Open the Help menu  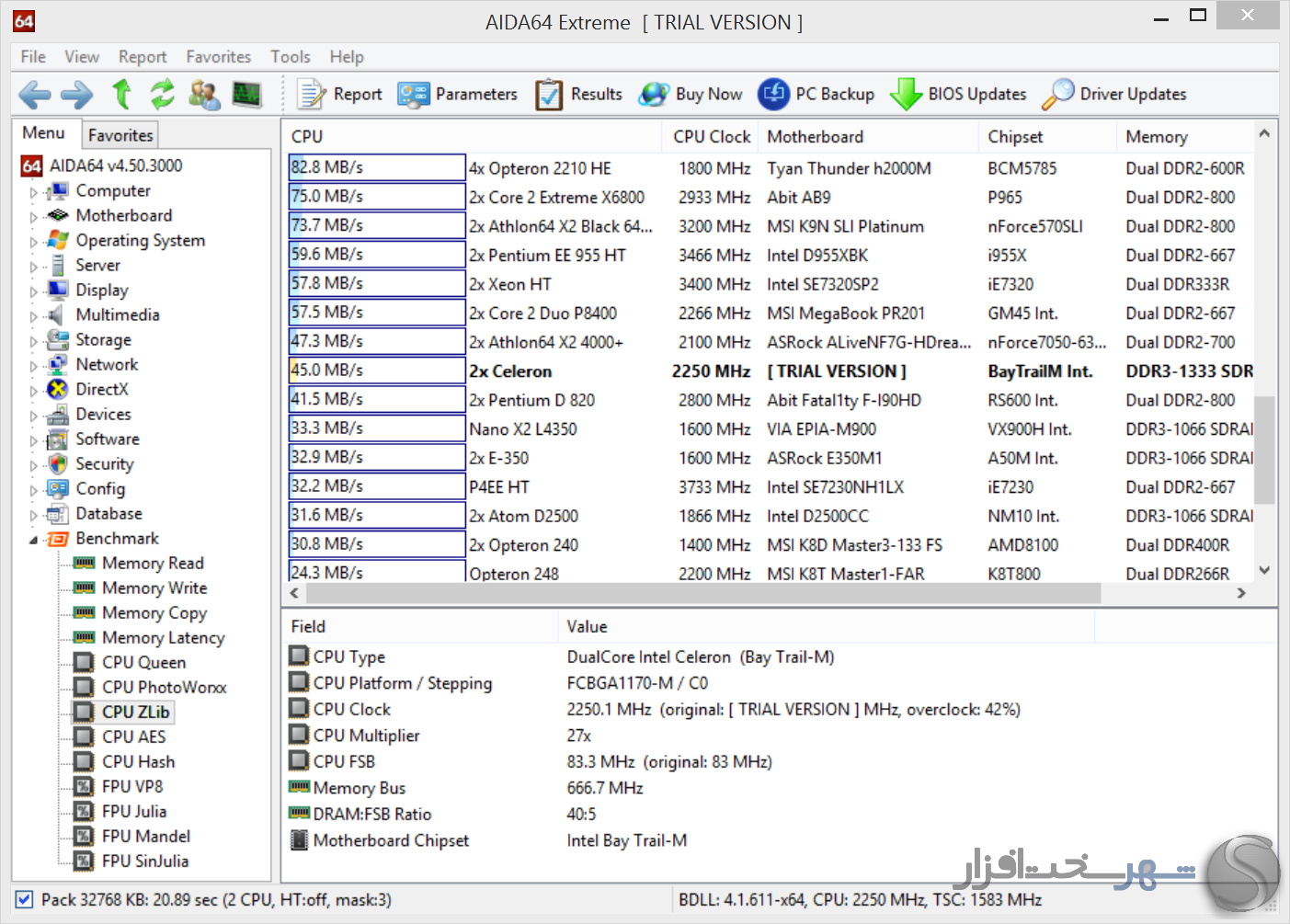(347, 57)
